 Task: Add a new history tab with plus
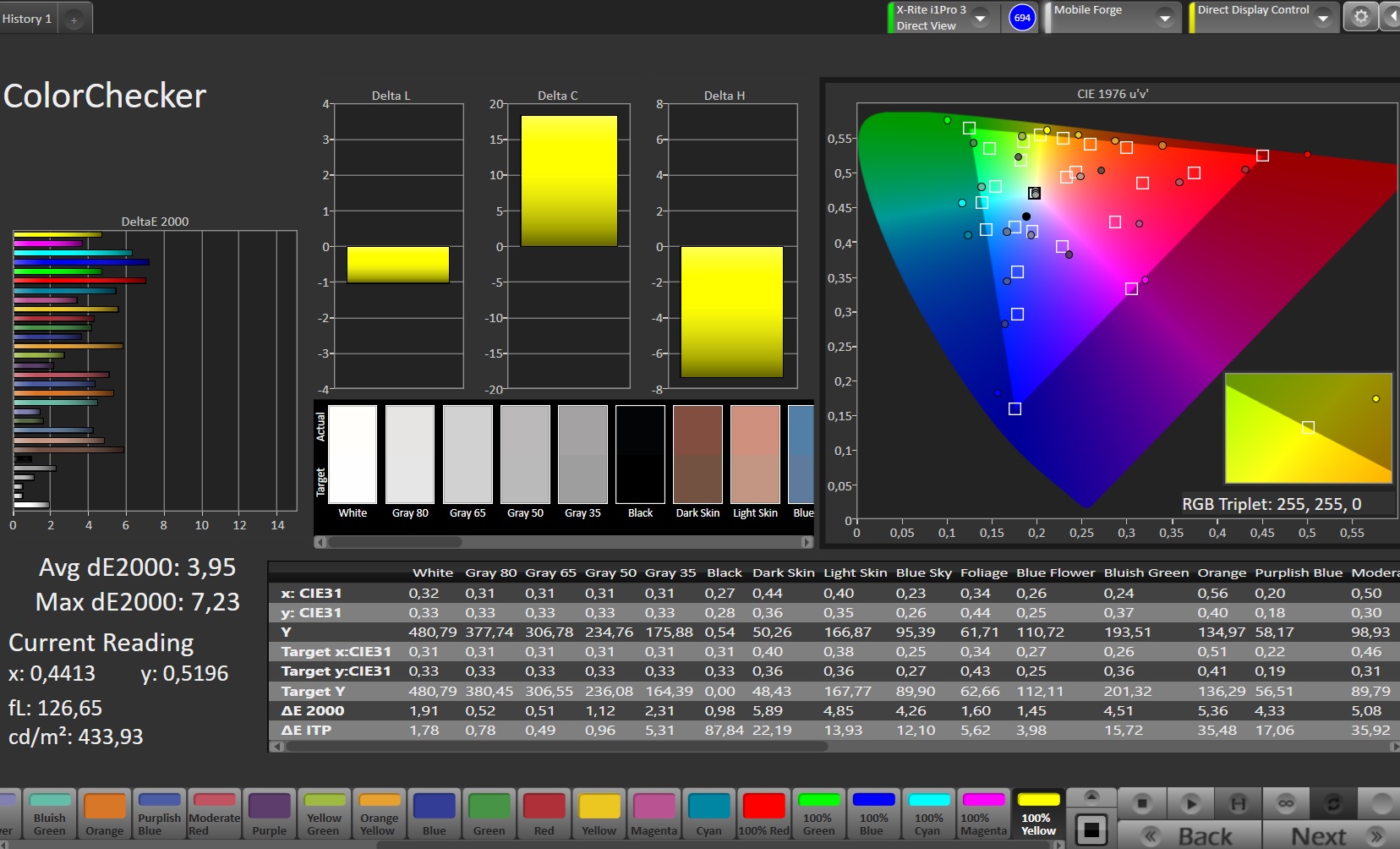coord(74,19)
